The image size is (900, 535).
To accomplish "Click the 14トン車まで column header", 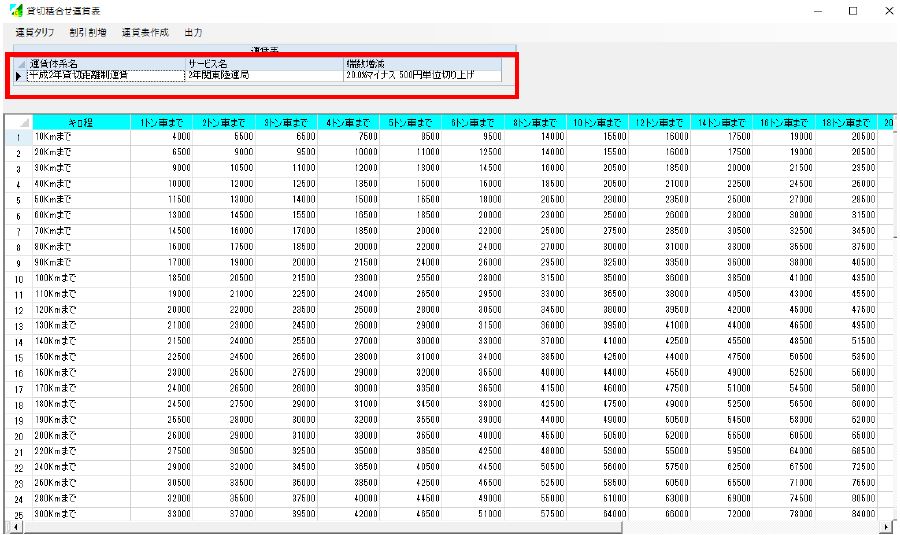I will [722, 122].
